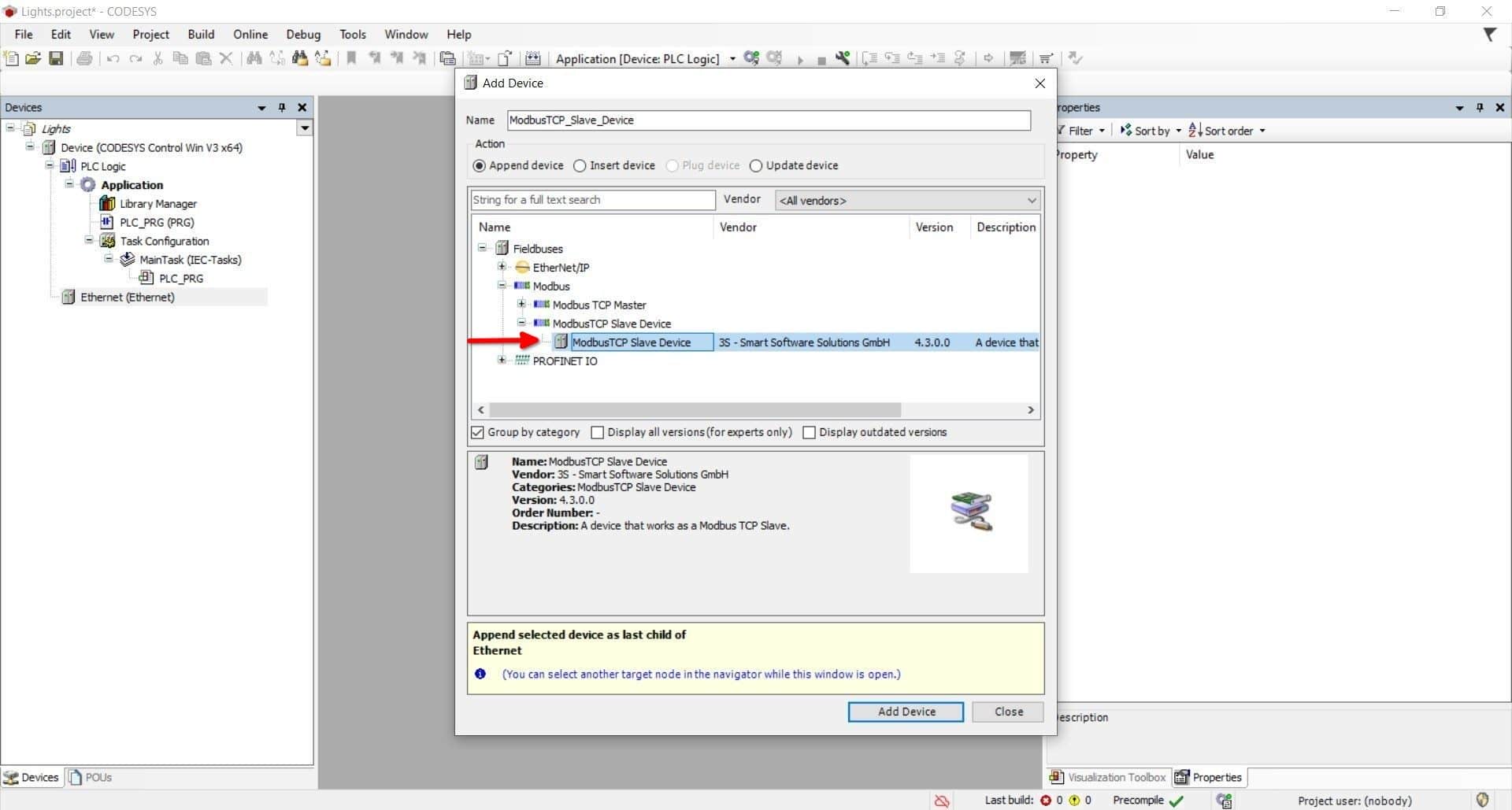1512x810 pixels.
Task: Check Display outdated versions option
Action: tap(810, 432)
